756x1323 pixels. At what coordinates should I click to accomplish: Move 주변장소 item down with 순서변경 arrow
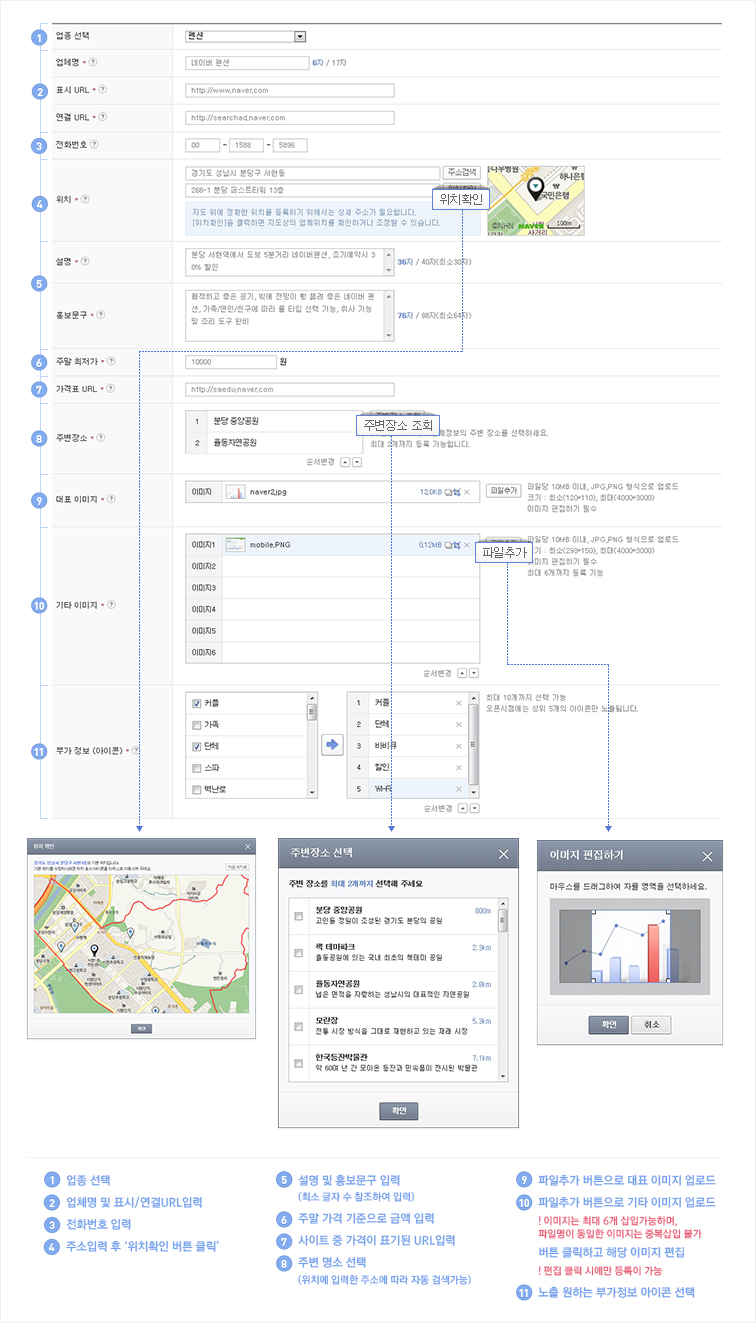click(357, 462)
